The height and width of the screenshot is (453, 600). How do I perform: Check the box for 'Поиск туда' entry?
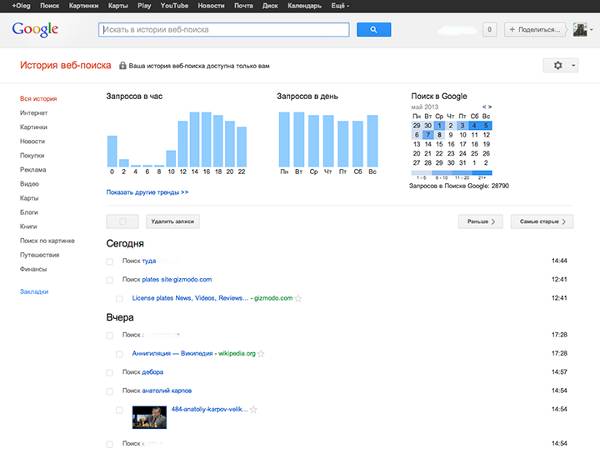(x=109, y=262)
